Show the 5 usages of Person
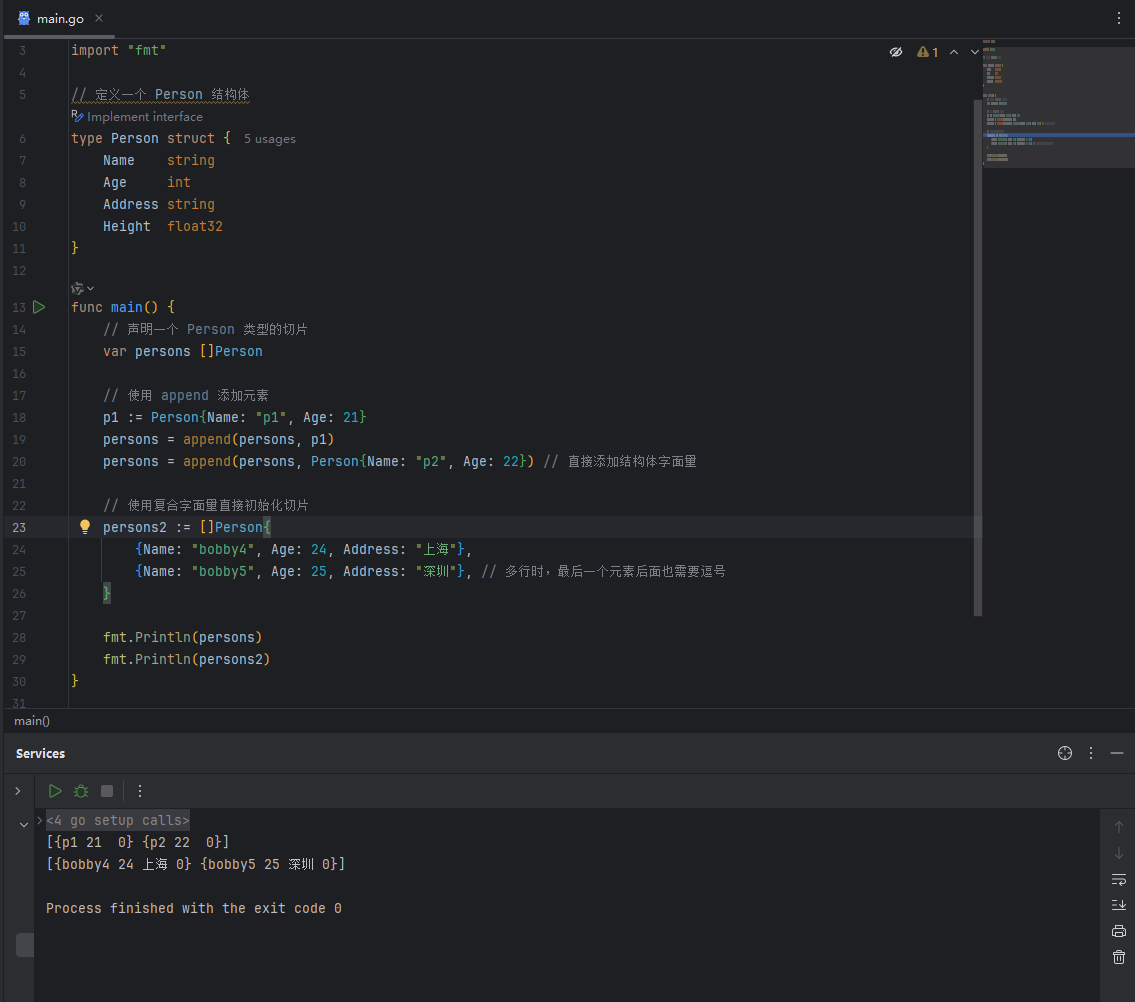The width and height of the screenshot is (1135, 1002). pyautogui.click(x=269, y=139)
